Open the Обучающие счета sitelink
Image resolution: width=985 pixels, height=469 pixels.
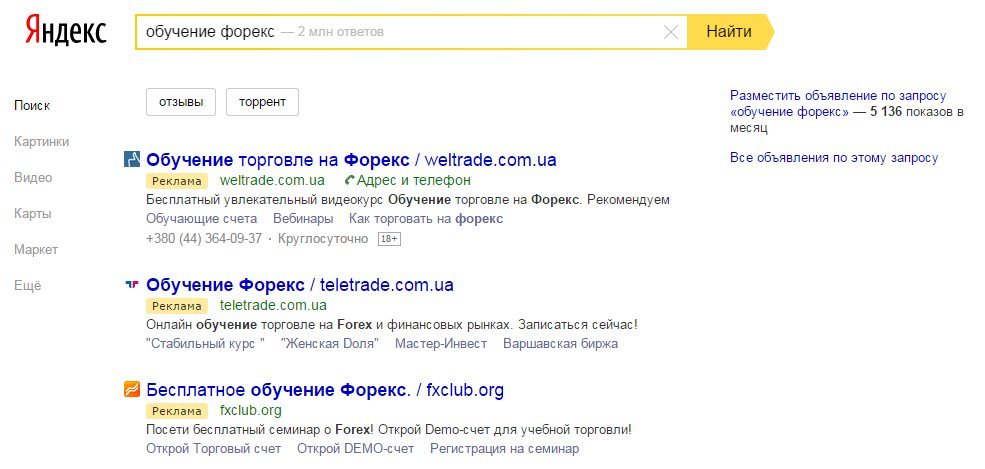pyautogui.click(x=202, y=219)
